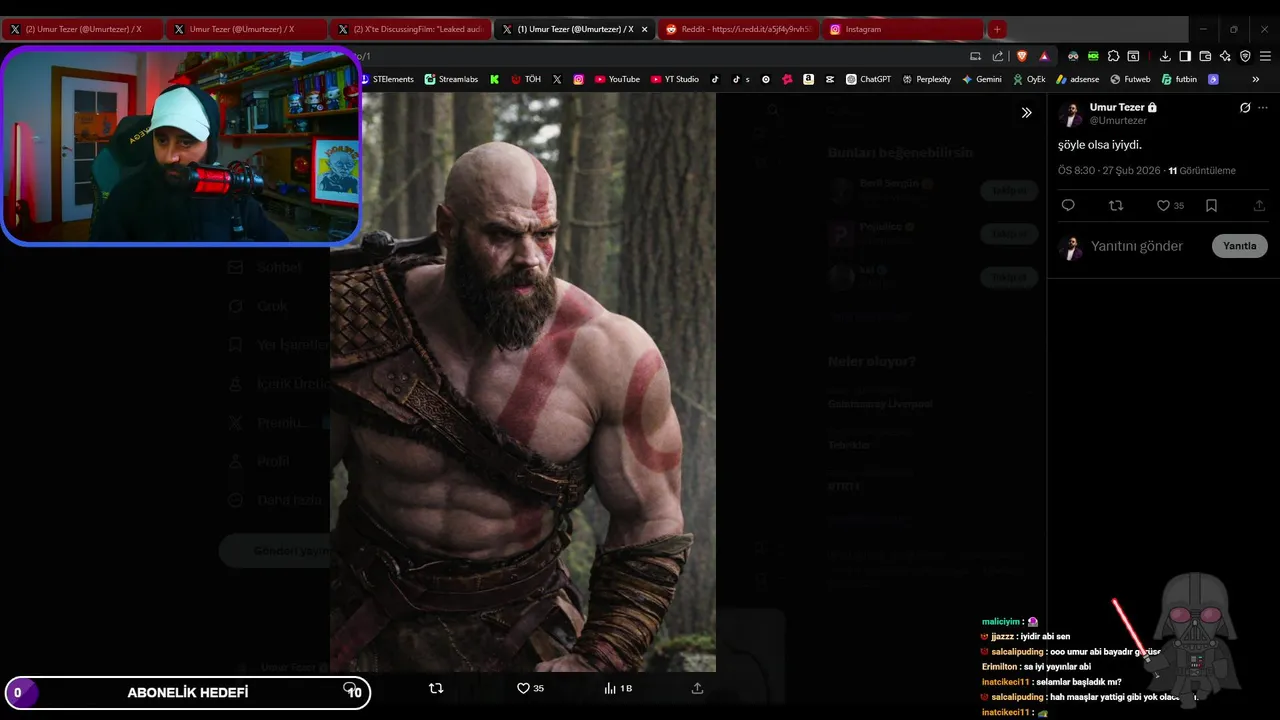Share icon below the Kratos image

coord(698,689)
